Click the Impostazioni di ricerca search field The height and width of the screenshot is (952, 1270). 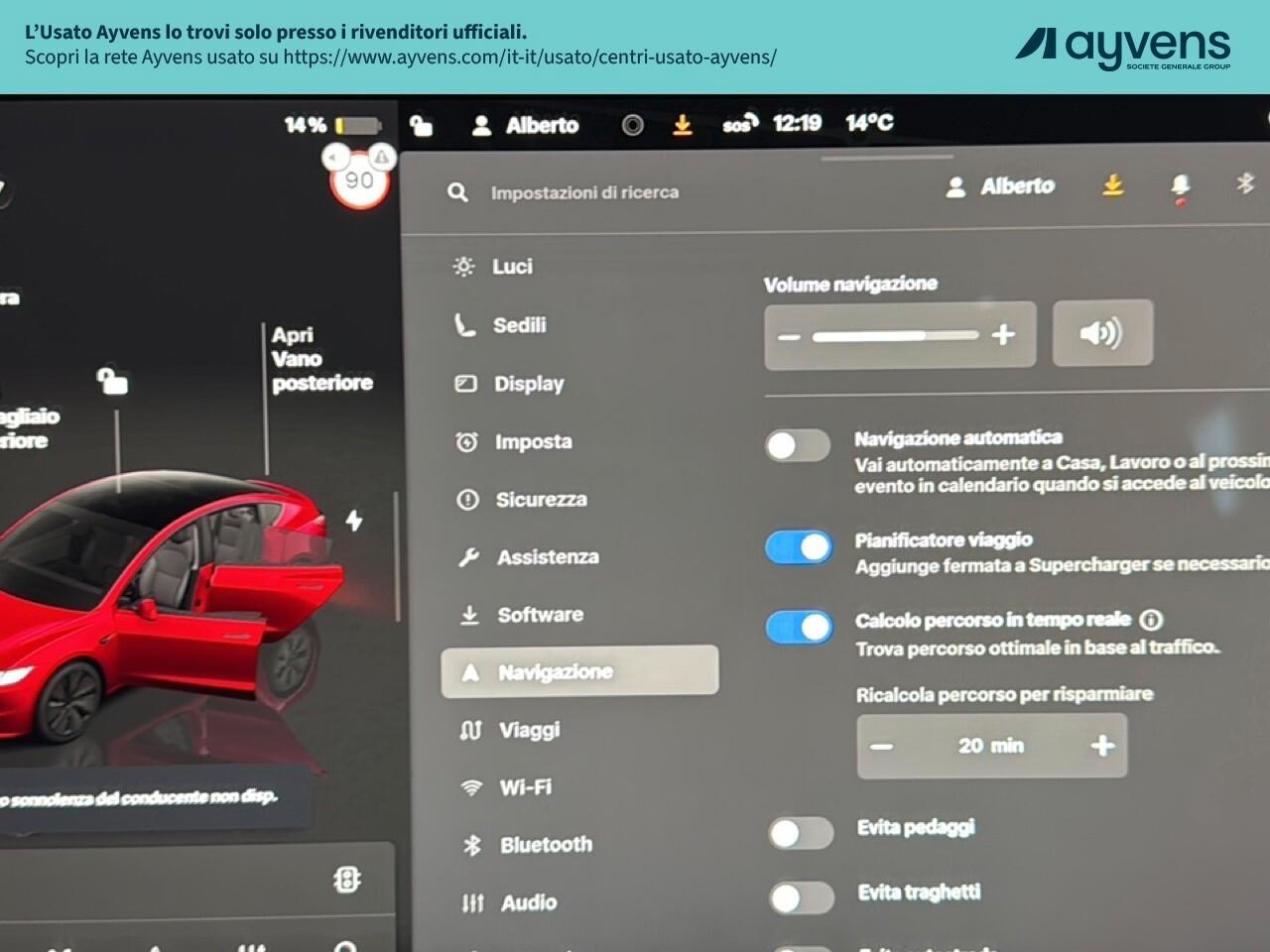[583, 192]
